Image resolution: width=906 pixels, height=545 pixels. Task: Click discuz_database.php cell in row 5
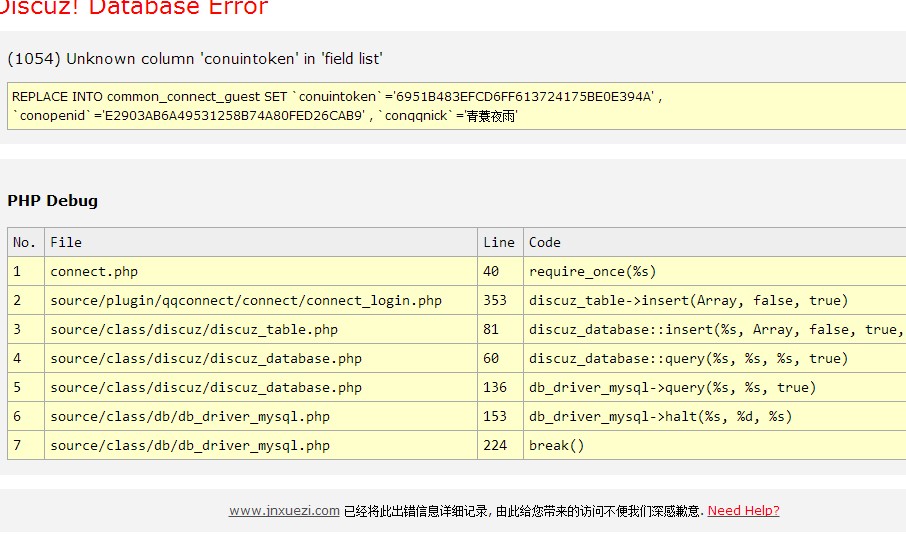click(261, 387)
